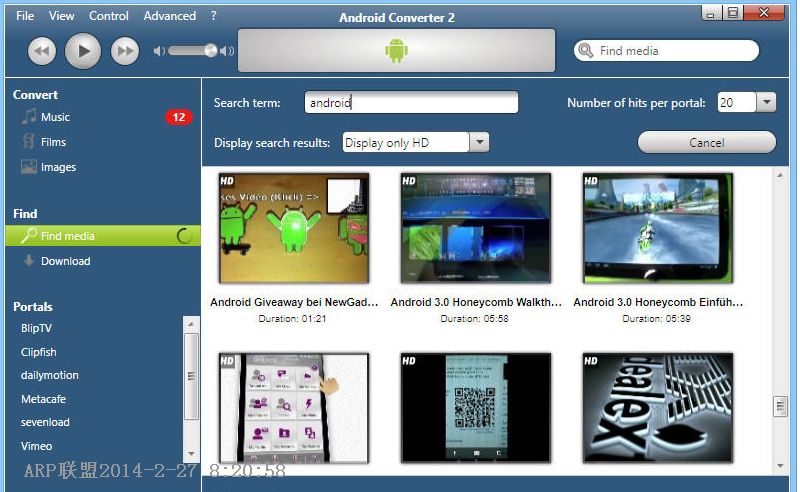Click the red 12 badge next to Music
The image size is (800, 492).
[179, 117]
